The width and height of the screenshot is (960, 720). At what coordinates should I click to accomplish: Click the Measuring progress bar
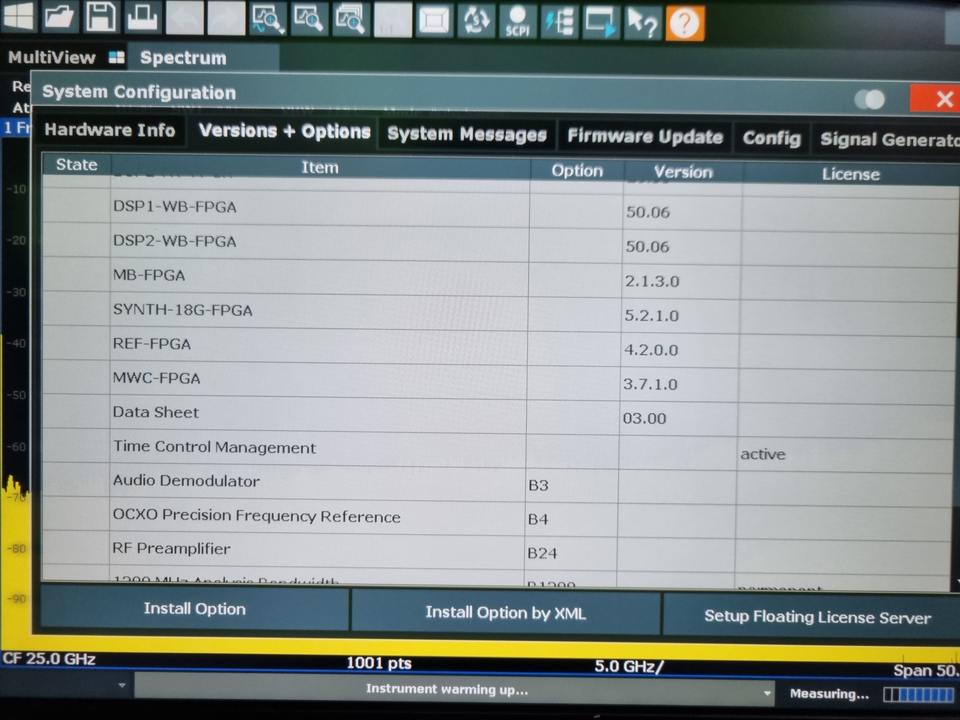click(x=919, y=695)
